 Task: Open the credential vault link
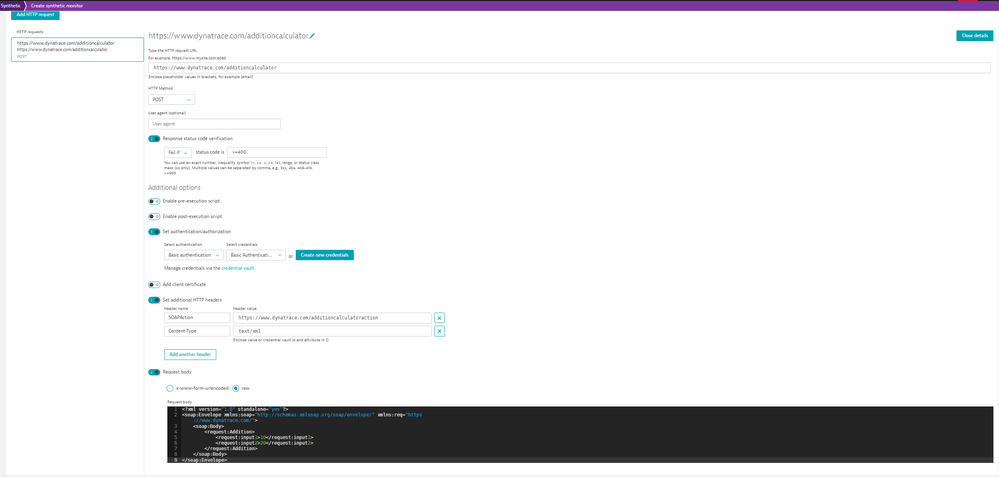pyautogui.click(x=238, y=268)
